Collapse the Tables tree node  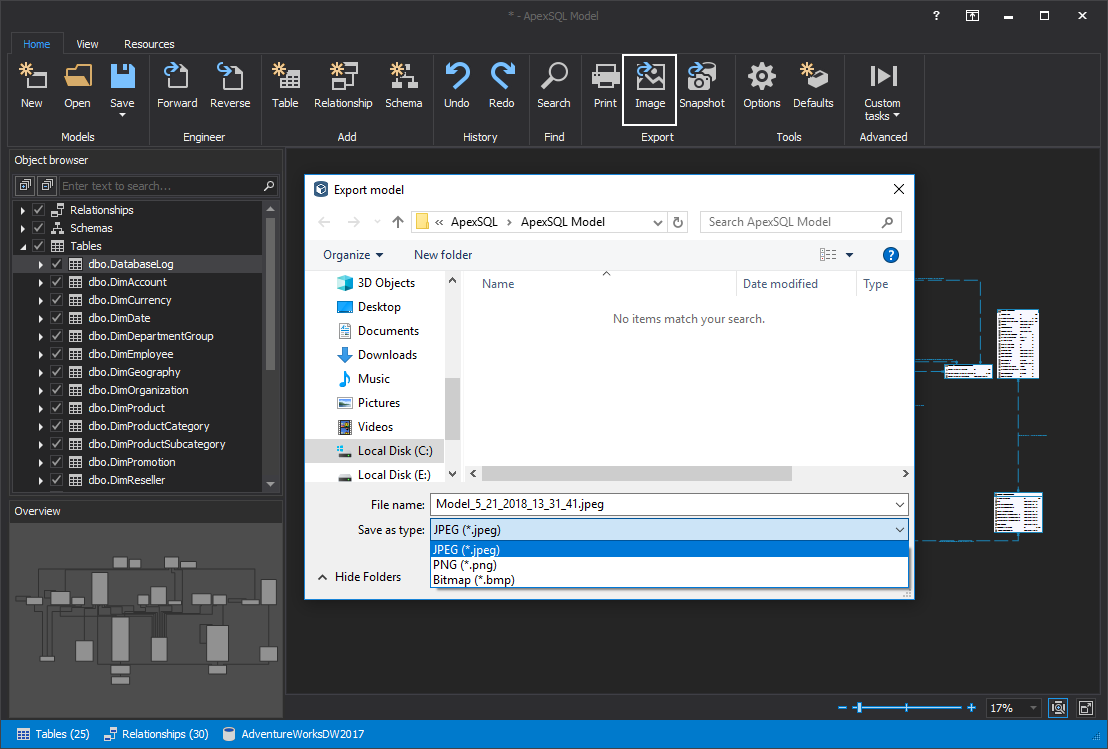(23, 246)
